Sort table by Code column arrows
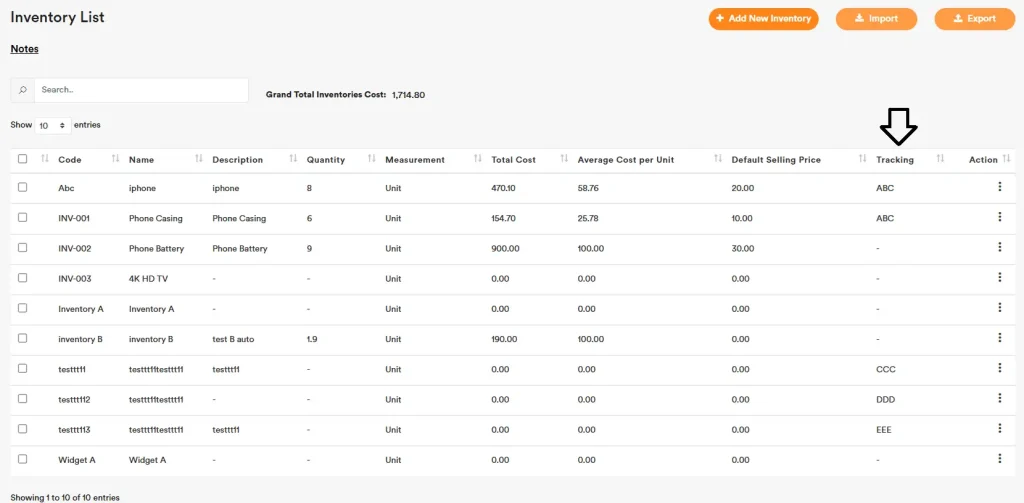Viewport: 1024px width, 503px height. [116, 159]
